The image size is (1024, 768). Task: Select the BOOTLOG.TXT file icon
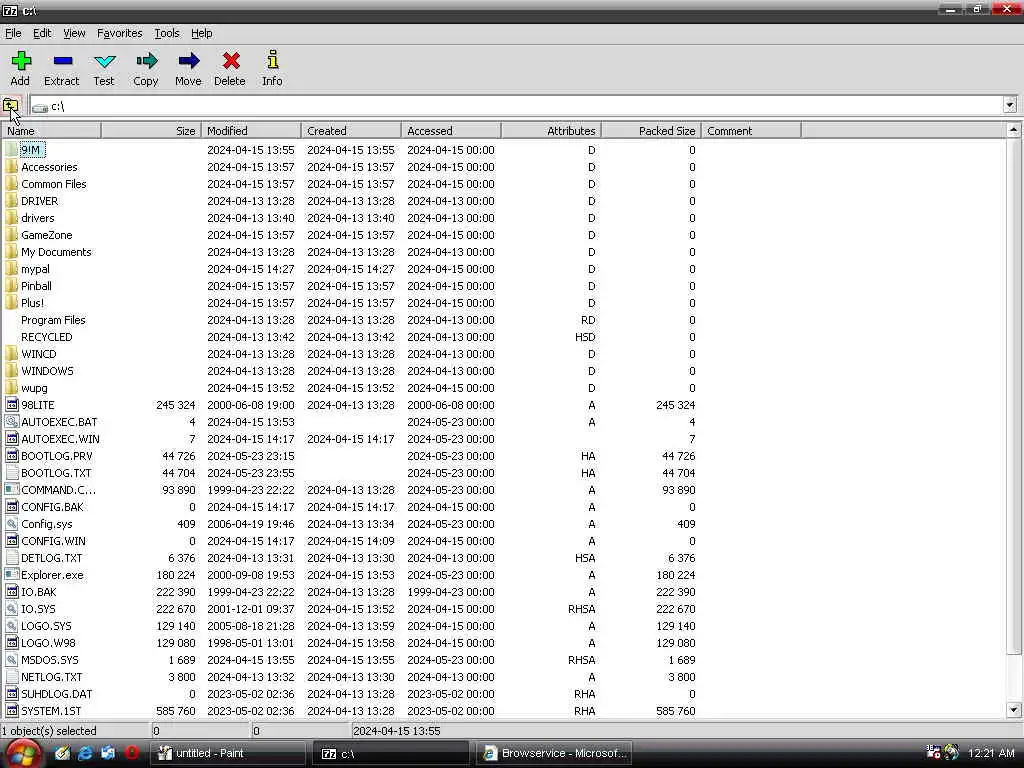(11, 473)
